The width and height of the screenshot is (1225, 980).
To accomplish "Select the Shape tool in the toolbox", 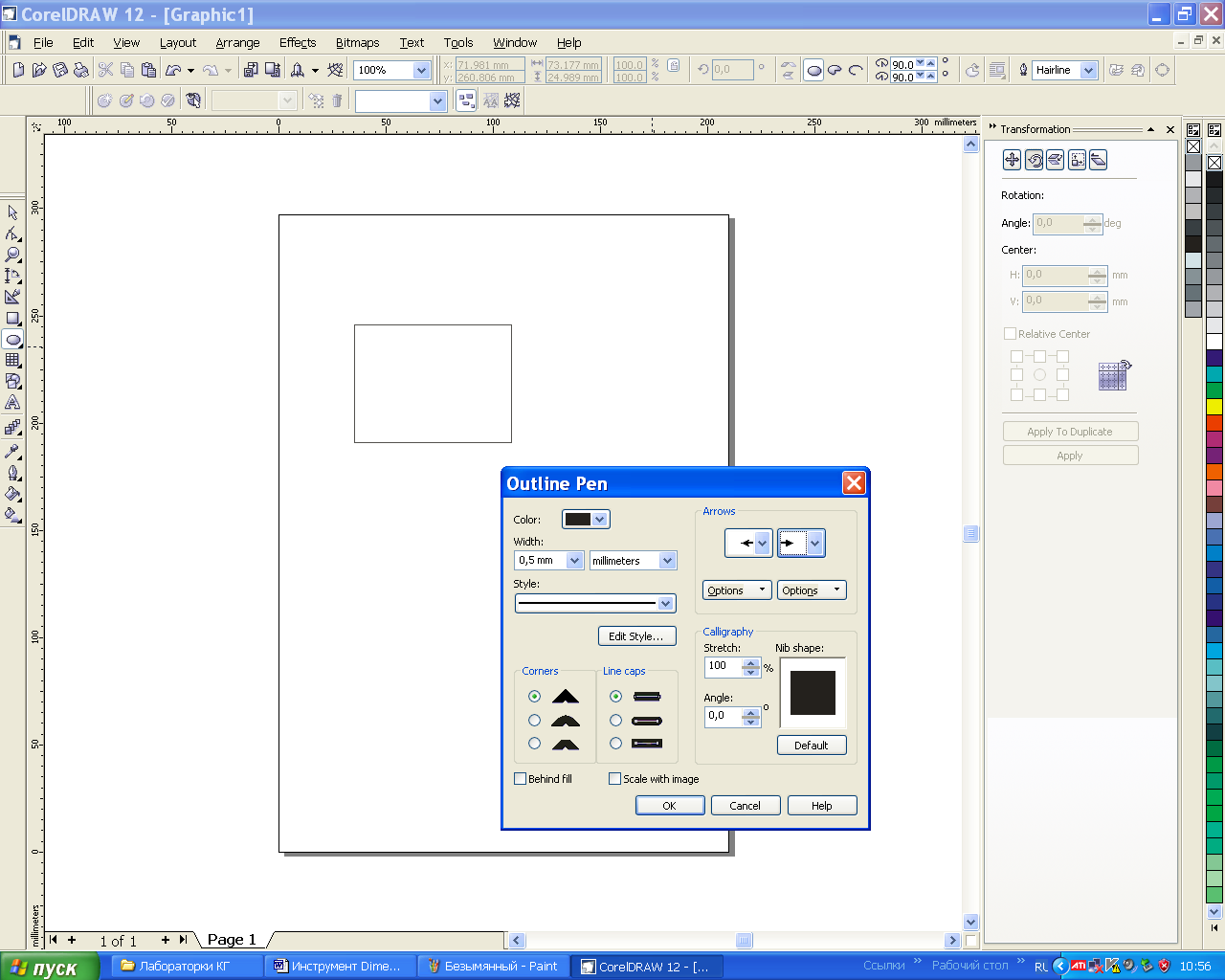I will 12,234.
